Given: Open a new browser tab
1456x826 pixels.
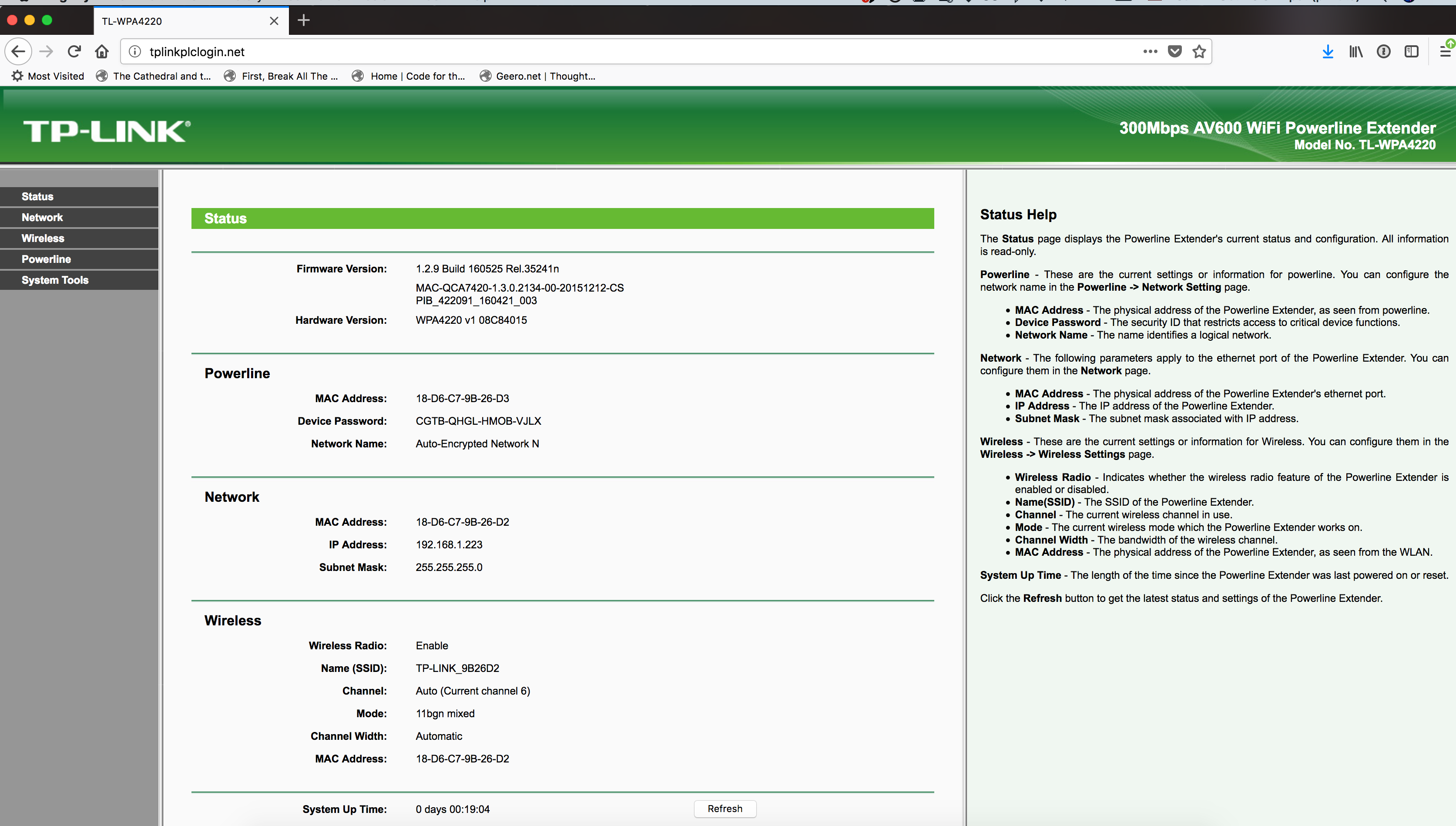Looking at the screenshot, I should [303, 21].
